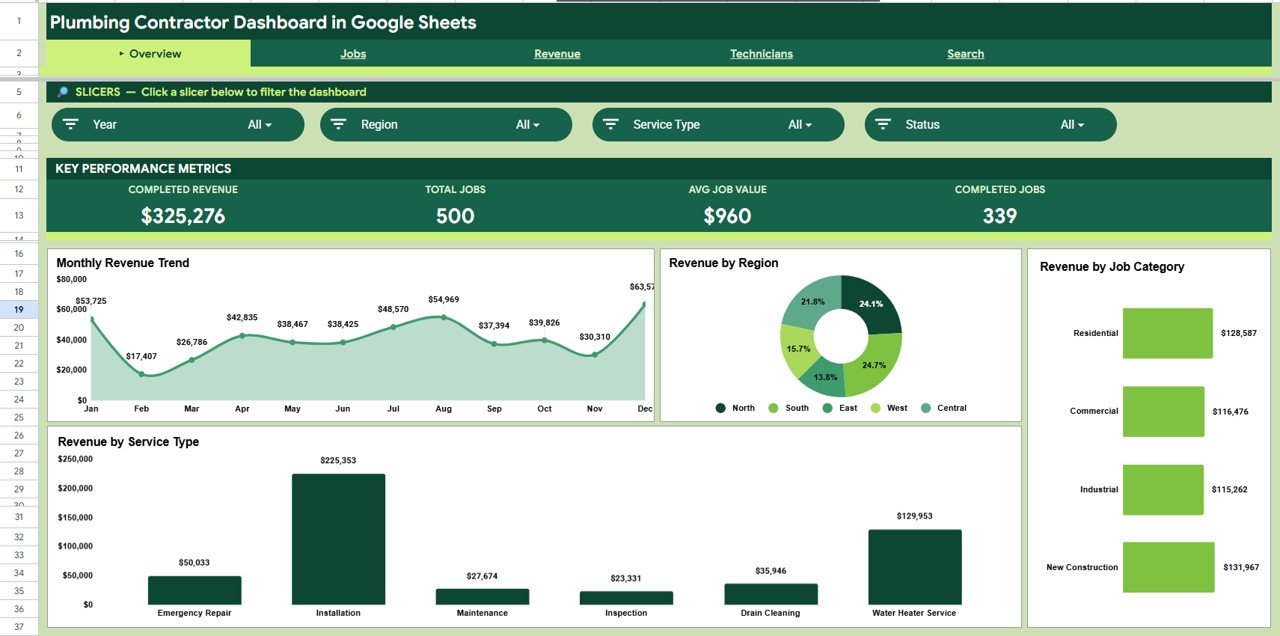The image size is (1280, 636).
Task: Click the Revenue by Service Type title
Action: (128, 442)
